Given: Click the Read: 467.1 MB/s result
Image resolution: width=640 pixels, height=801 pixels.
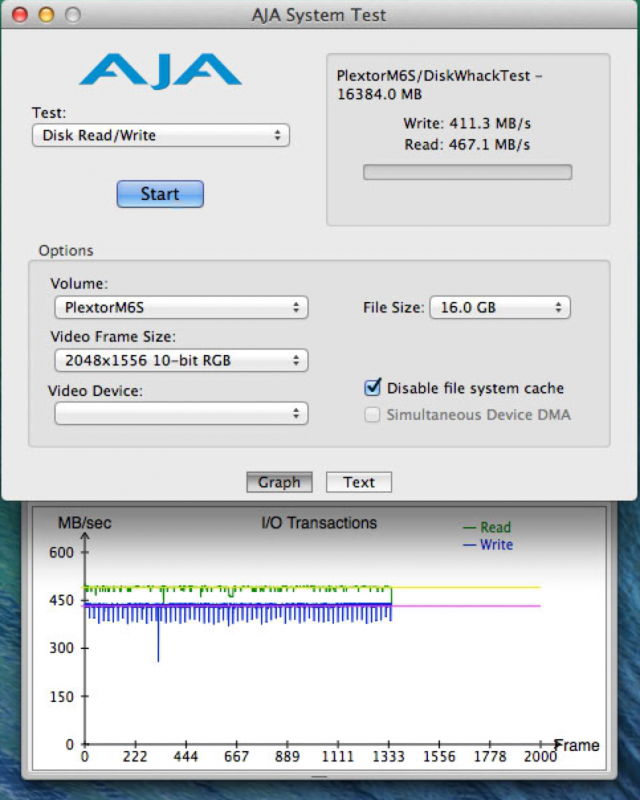Looking at the screenshot, I should 467,145.
